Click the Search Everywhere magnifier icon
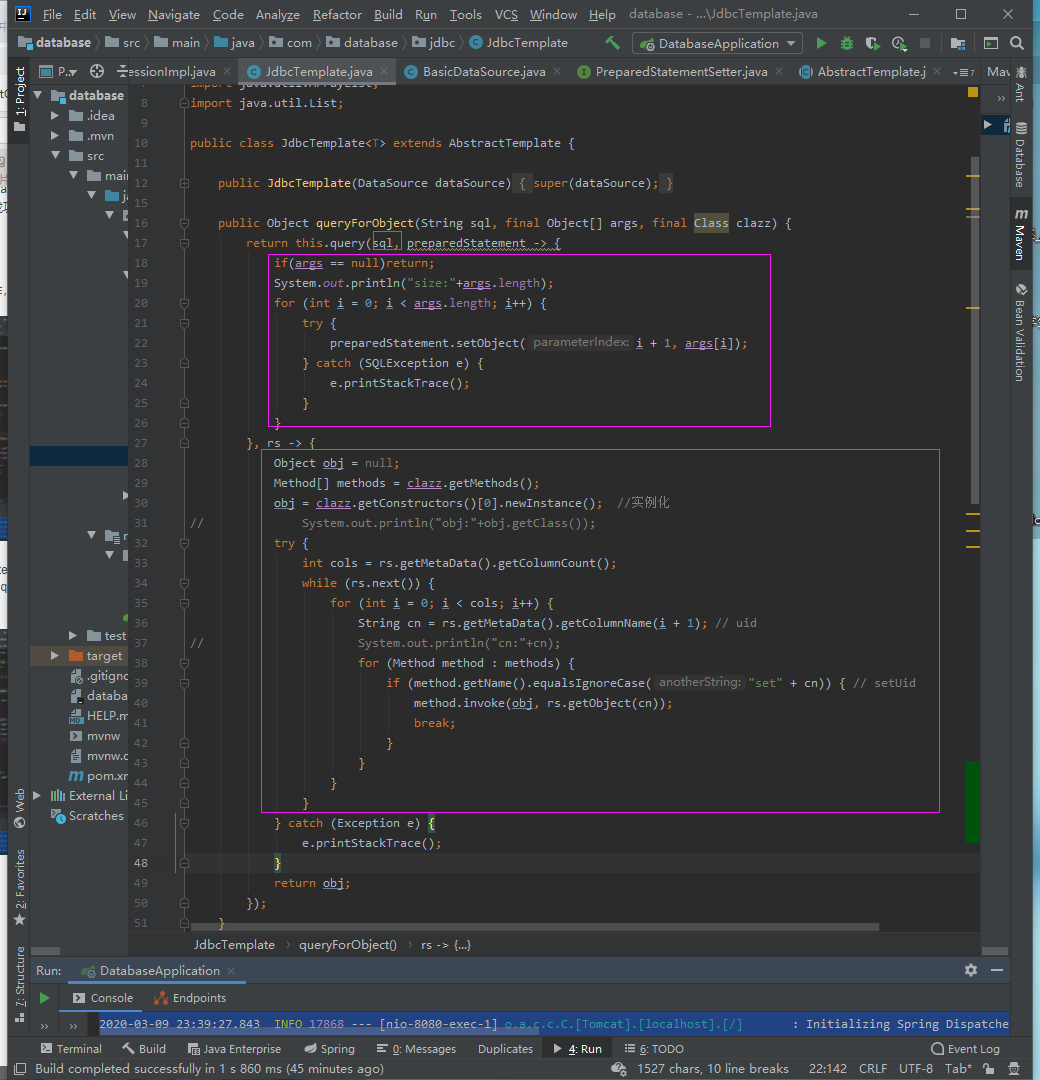The height and width of the screenshot is (1080, 1040). [1017, 43]
